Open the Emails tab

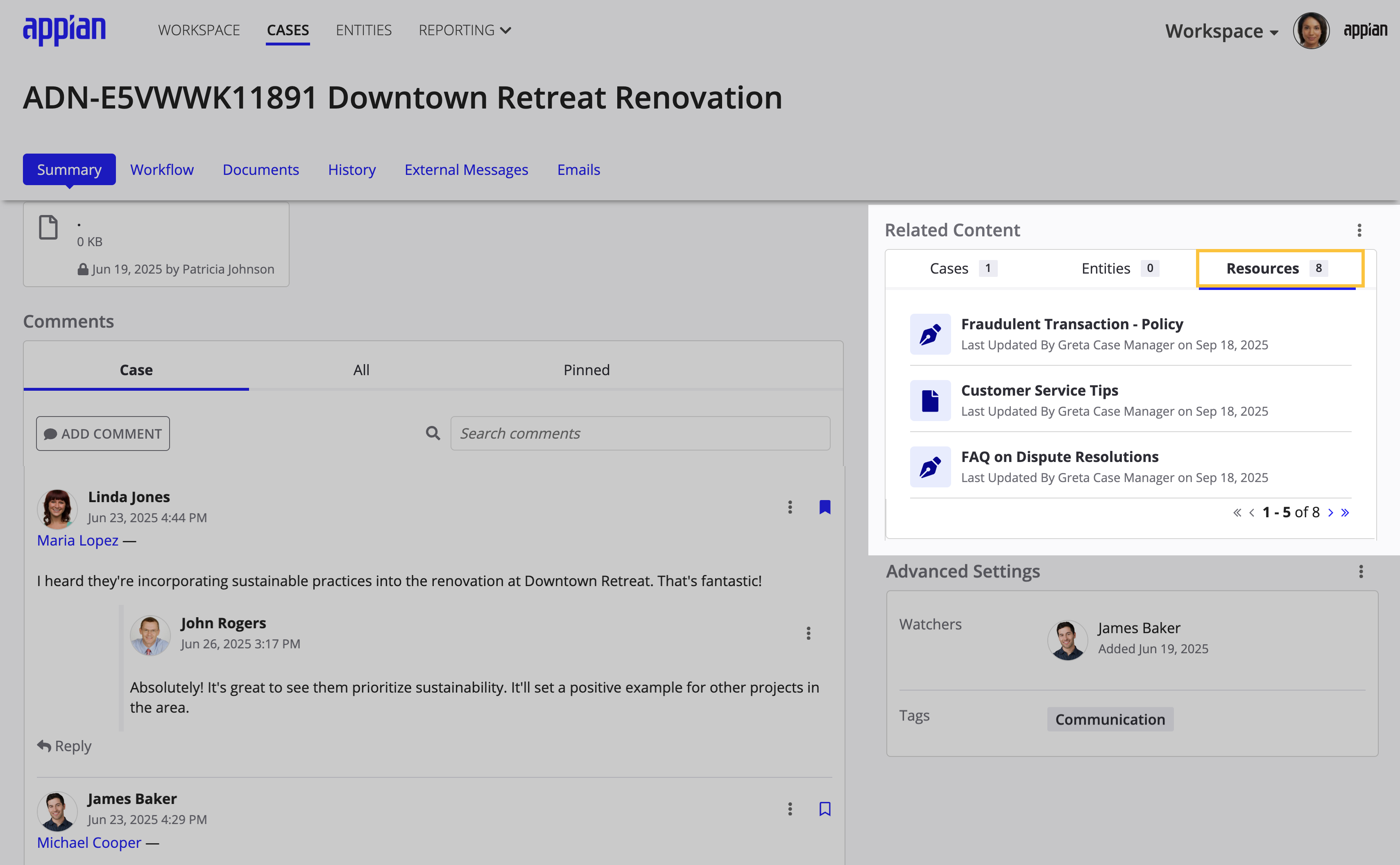[x=578, y=169]
